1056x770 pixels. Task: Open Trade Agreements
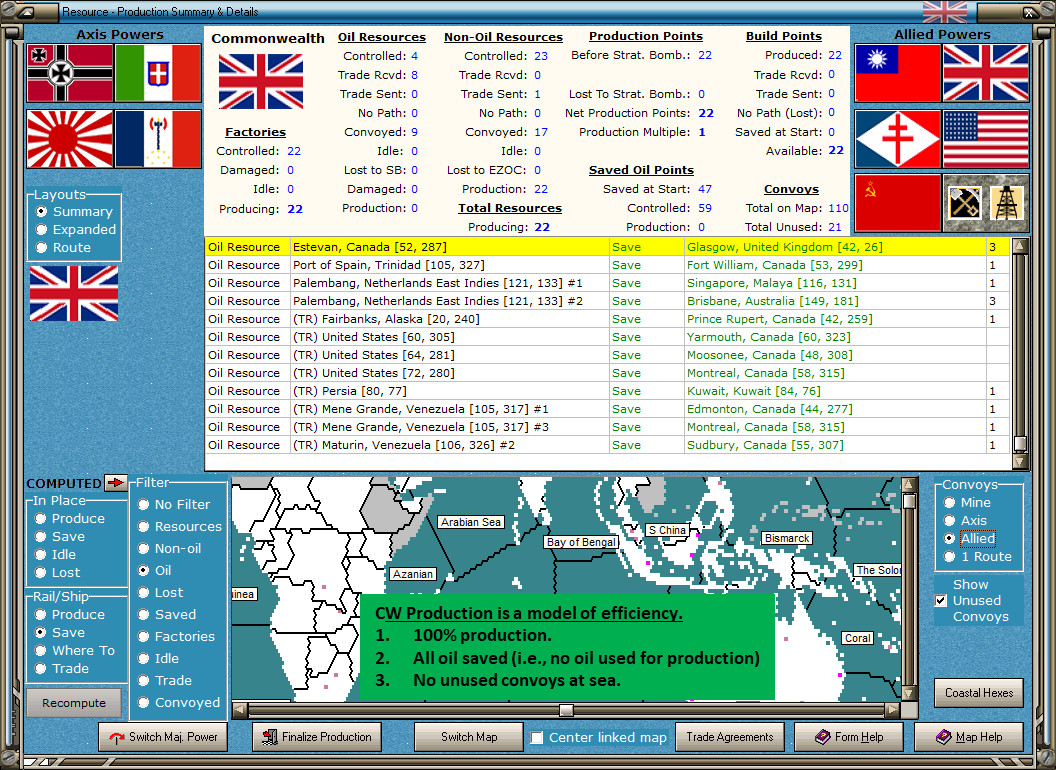729,737
